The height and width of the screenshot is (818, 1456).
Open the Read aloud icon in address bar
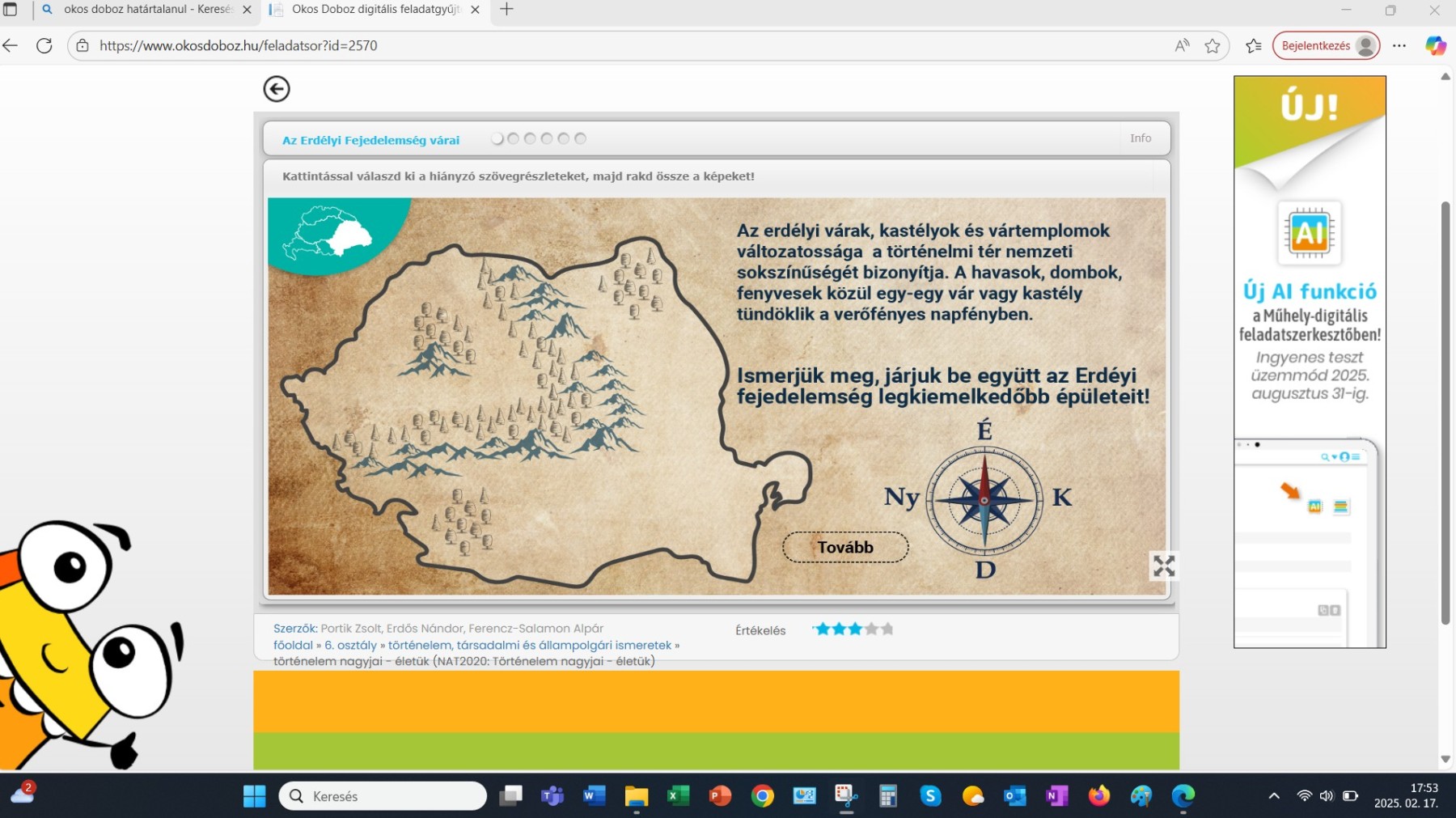[x=1182, y=46]
